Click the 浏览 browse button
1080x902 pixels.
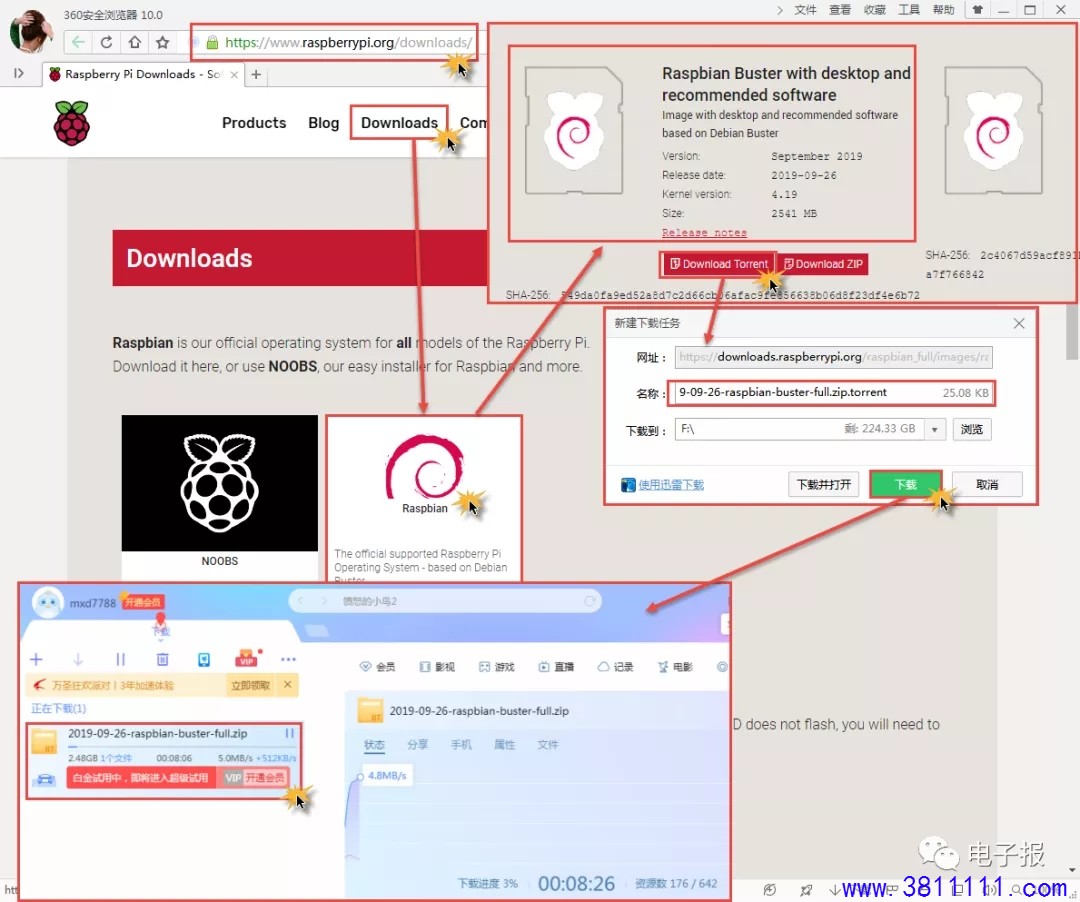coord(972,430)
